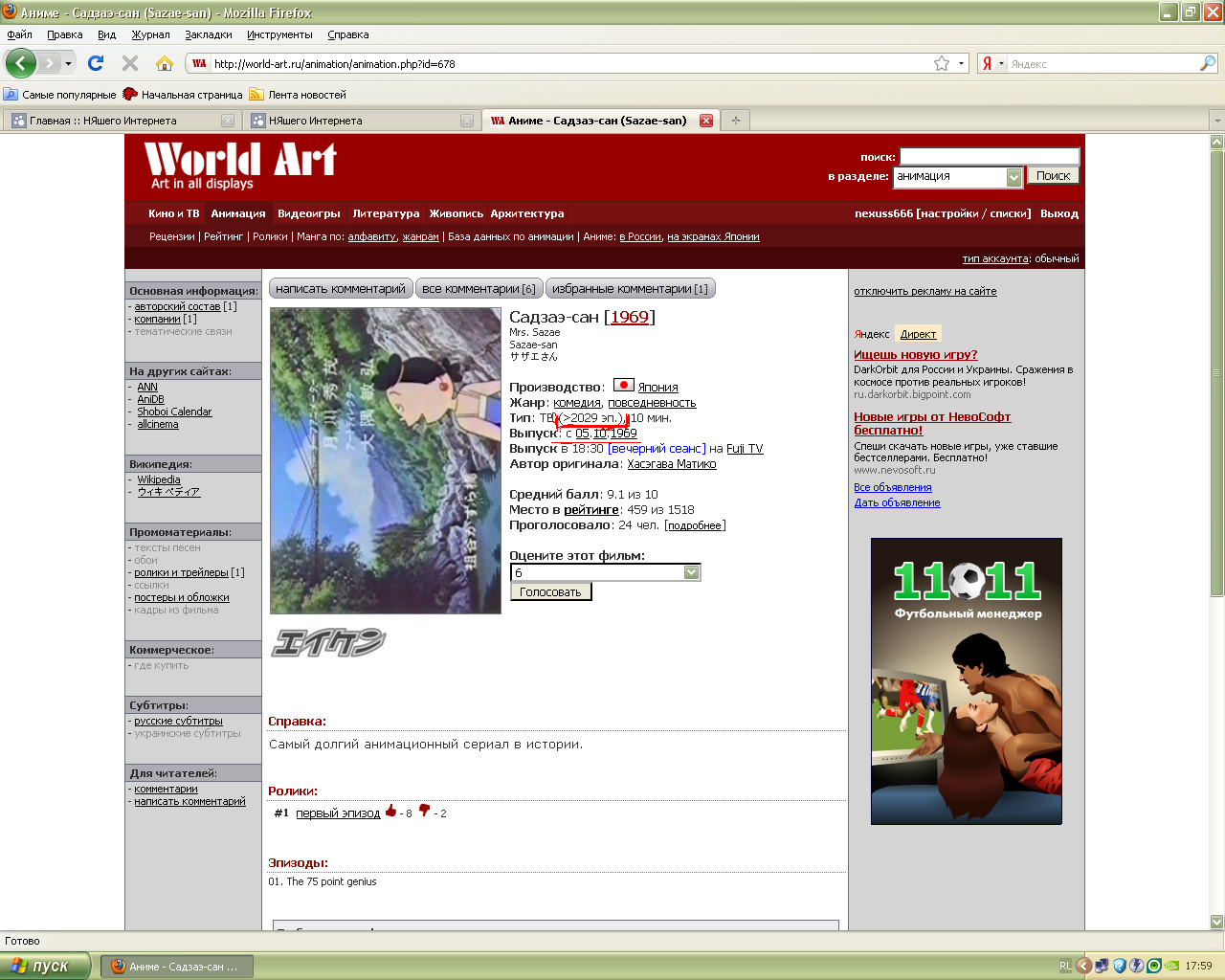
Task: Open the 'комедия' genre link
Action: 577,403
